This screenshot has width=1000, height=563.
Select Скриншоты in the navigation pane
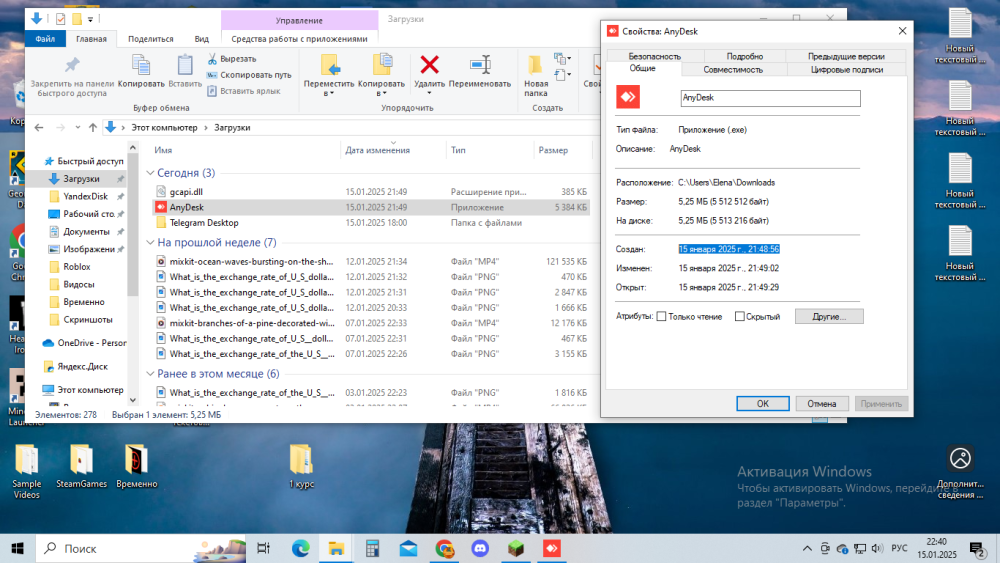(x=88, y=319)
